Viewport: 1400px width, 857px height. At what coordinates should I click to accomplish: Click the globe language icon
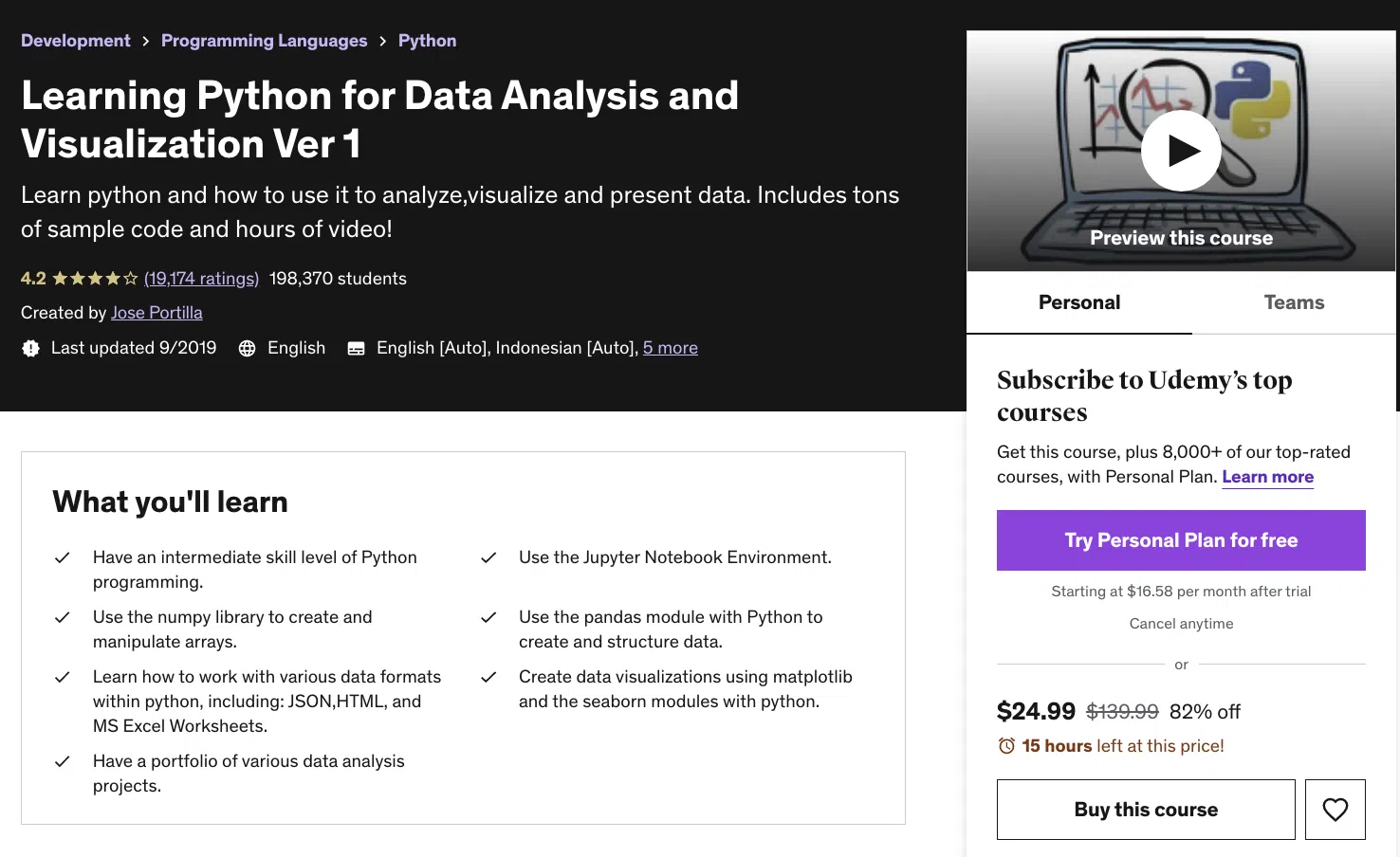248,349
